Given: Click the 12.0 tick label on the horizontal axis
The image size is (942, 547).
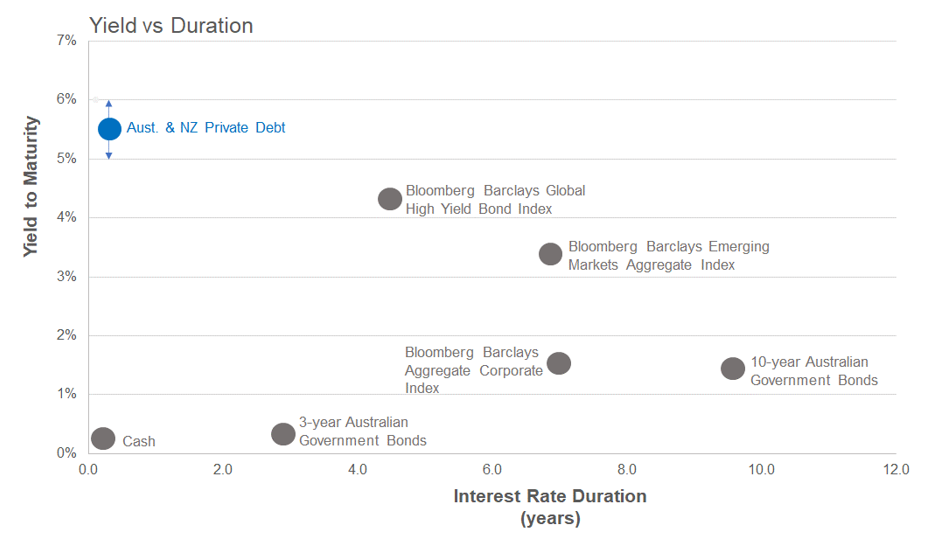Looking at the screenshot, I should pyautogui.click(x=896, y=469).
